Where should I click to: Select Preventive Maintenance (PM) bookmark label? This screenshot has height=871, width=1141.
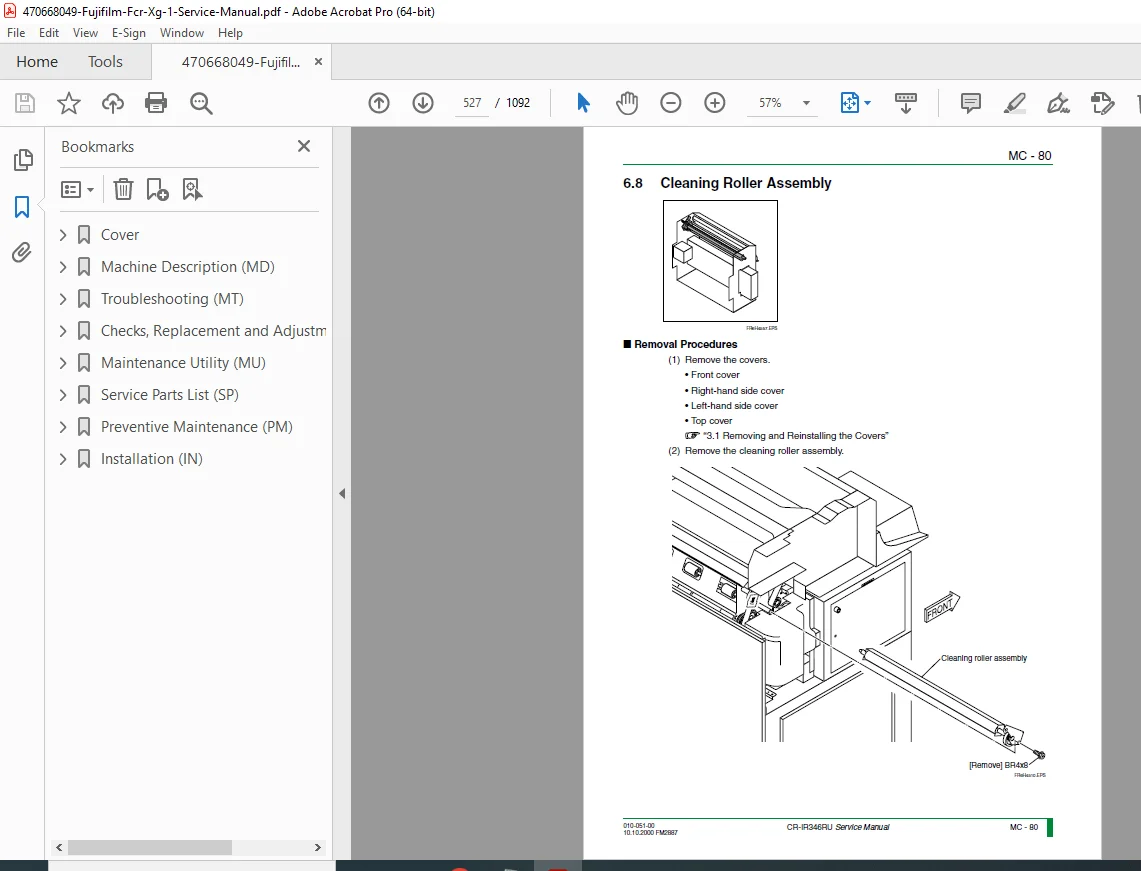coord(196,427)
